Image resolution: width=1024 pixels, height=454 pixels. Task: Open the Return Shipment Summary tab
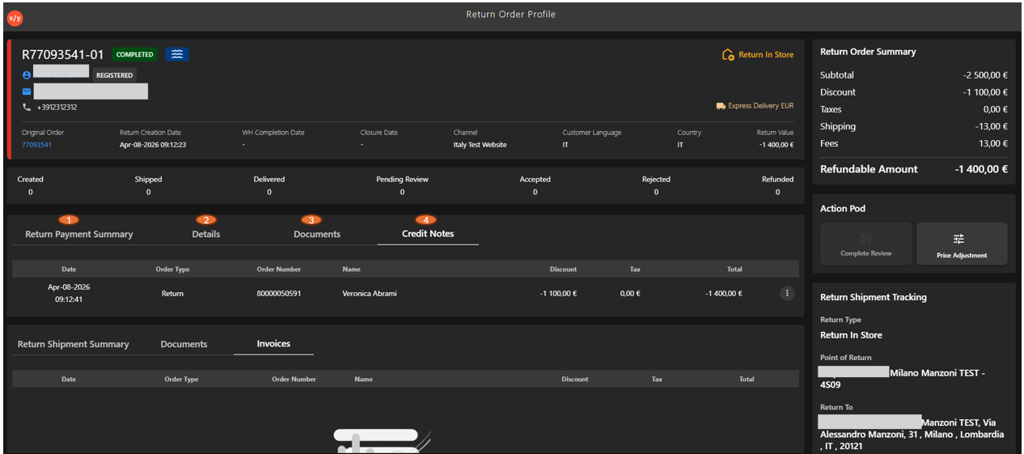[73, 344]
